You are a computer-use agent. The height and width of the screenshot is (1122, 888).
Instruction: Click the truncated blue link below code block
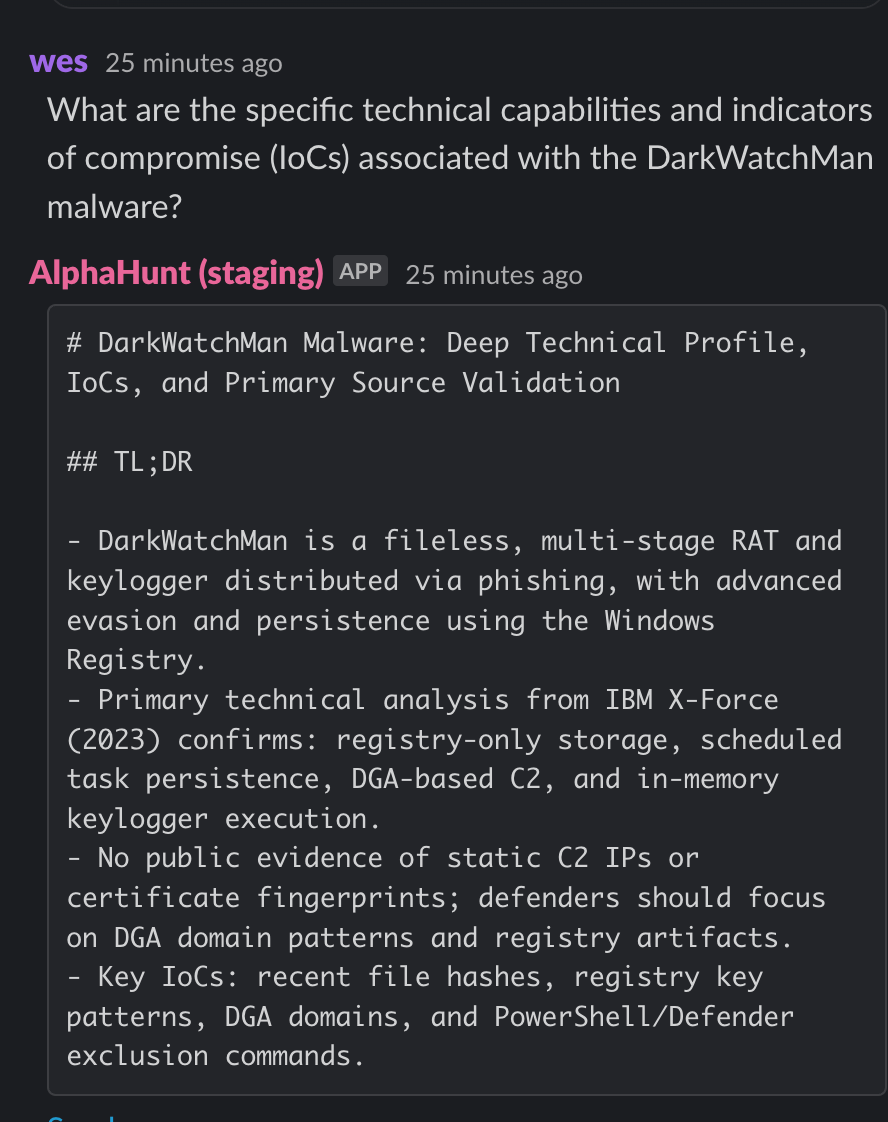81,1116
